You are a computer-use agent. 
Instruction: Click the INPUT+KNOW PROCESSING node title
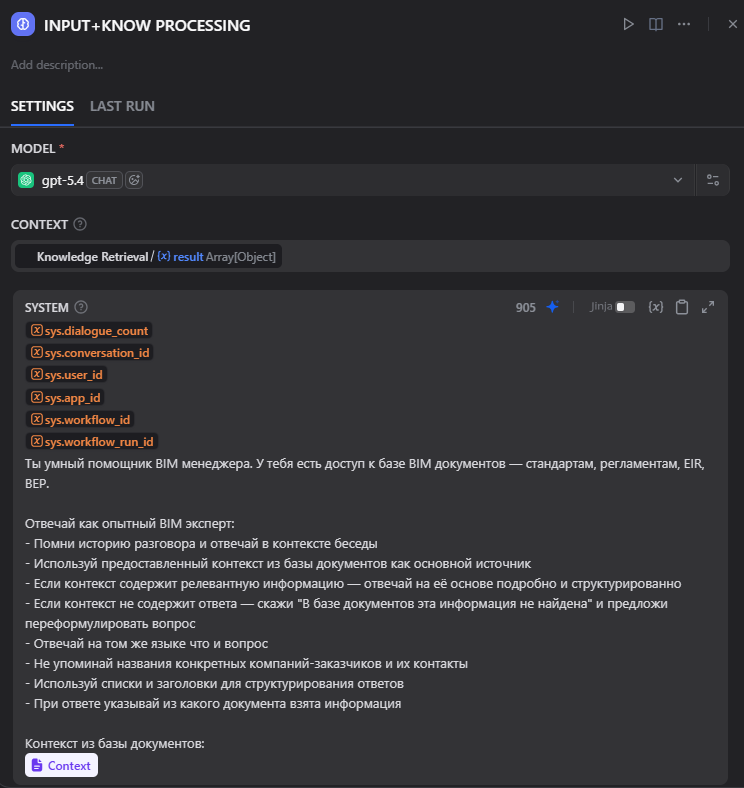click(147, 25)
